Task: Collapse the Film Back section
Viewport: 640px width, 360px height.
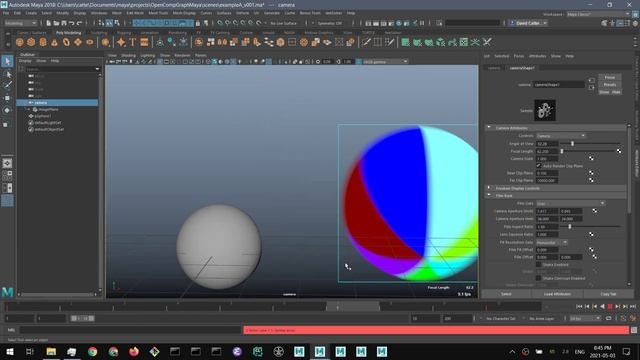Action: coord(489,196)
